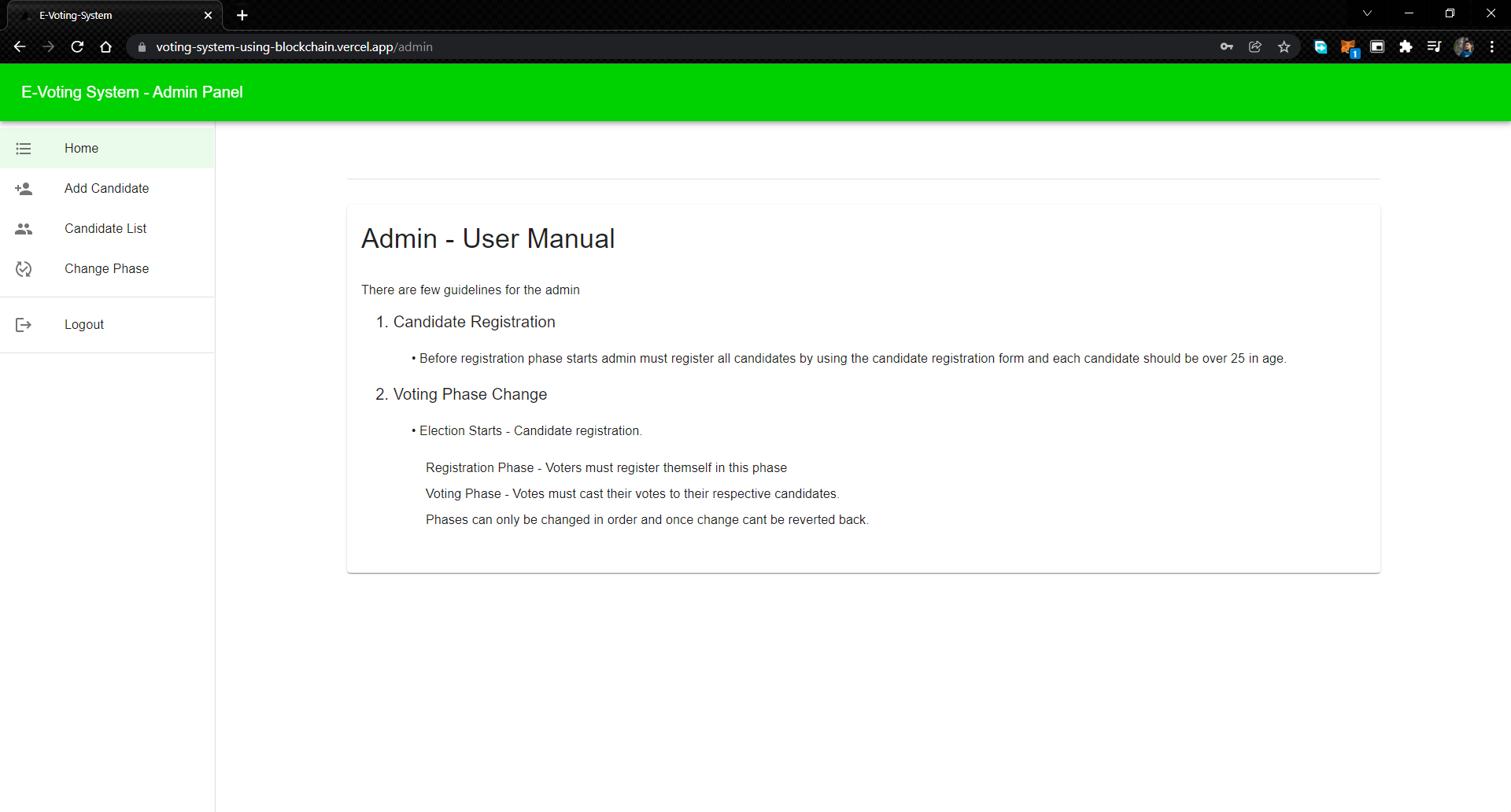1511x812 pixels.
Task: Select Home from the admin sidebar menu
Action: click(x=81, y=148)
